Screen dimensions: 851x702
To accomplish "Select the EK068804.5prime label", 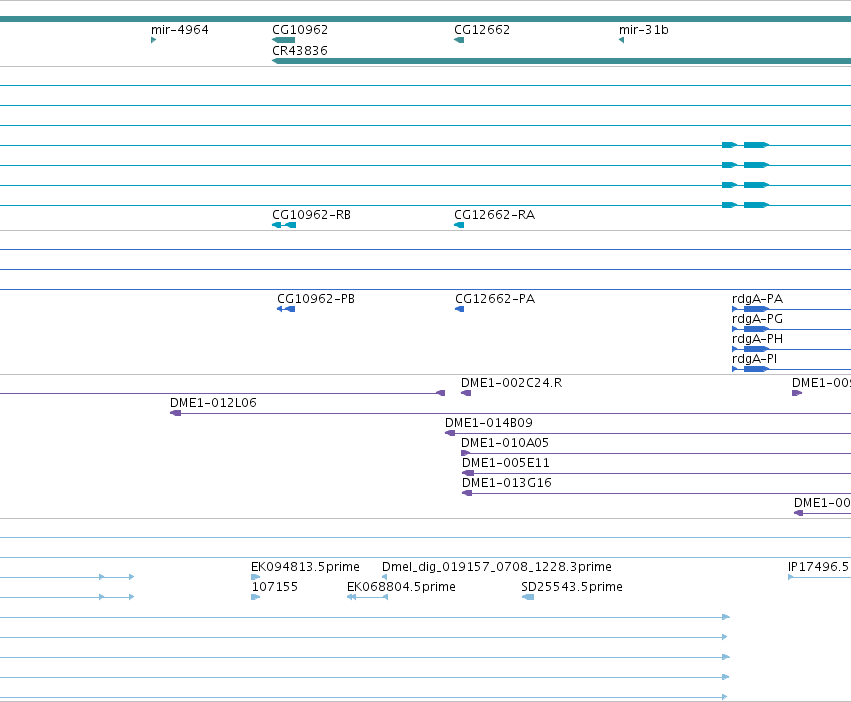I will click(401, 587).
